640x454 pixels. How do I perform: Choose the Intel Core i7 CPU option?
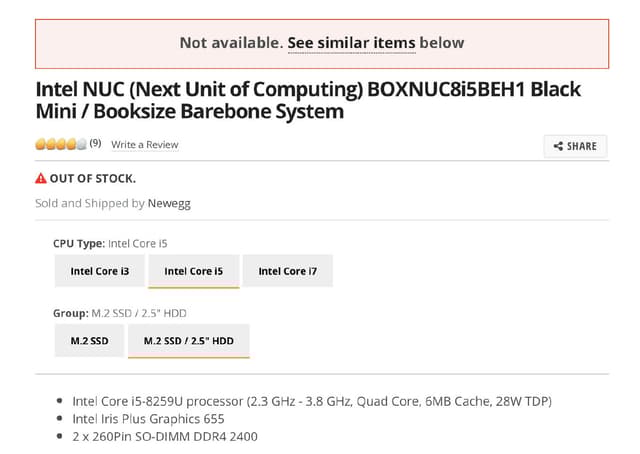[287, 271]
